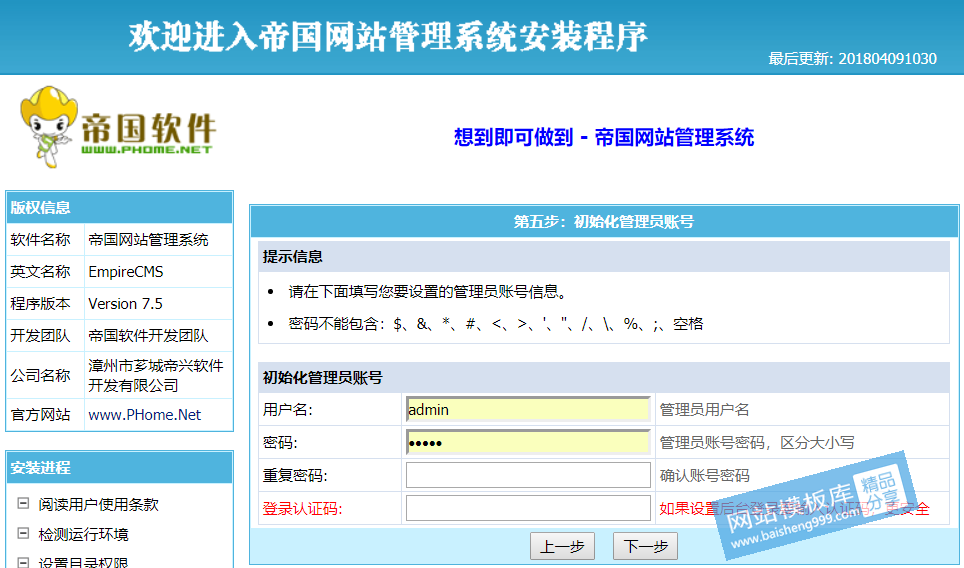Click the 提示信息 section heading
Image resolution: width=964 pixels, height=568 pixels.
pos(293,257)
